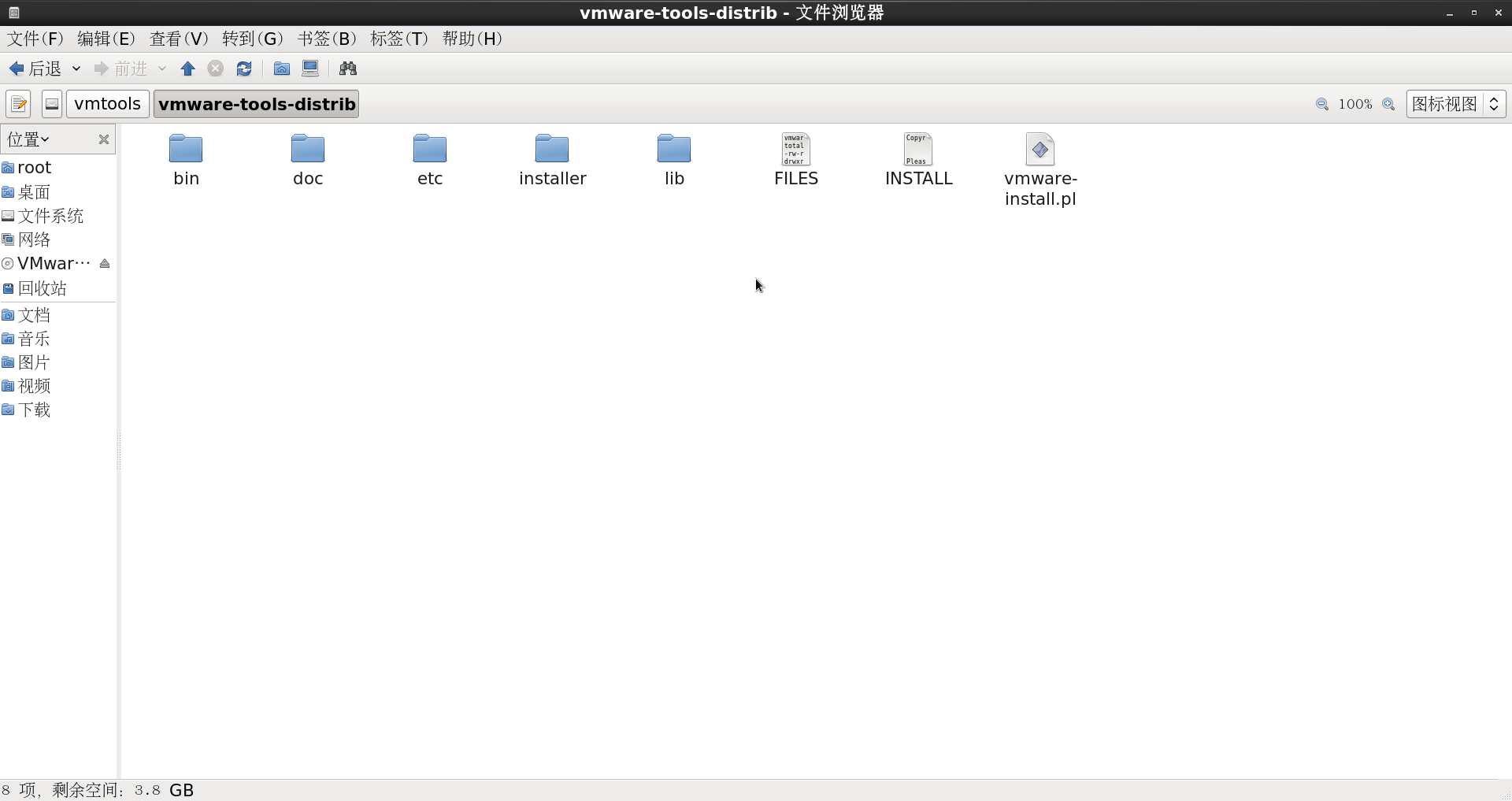The width and height of the screenshot is (1512, 801).
Task: Open 回收站 in the places sidebar
Action: click(58, 288)
